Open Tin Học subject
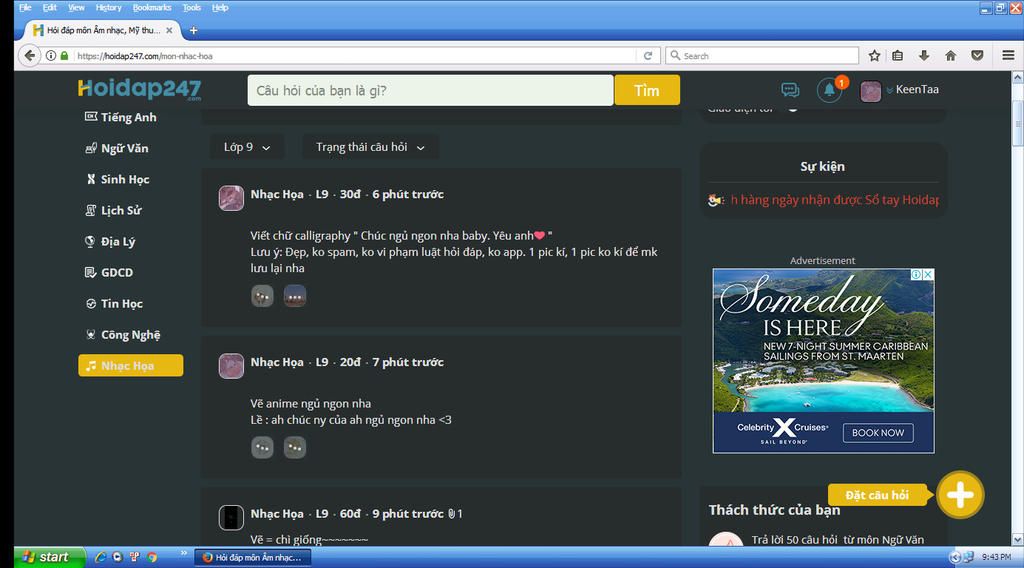This screenshot has width=1024, height=568. [x=114, y=304]
